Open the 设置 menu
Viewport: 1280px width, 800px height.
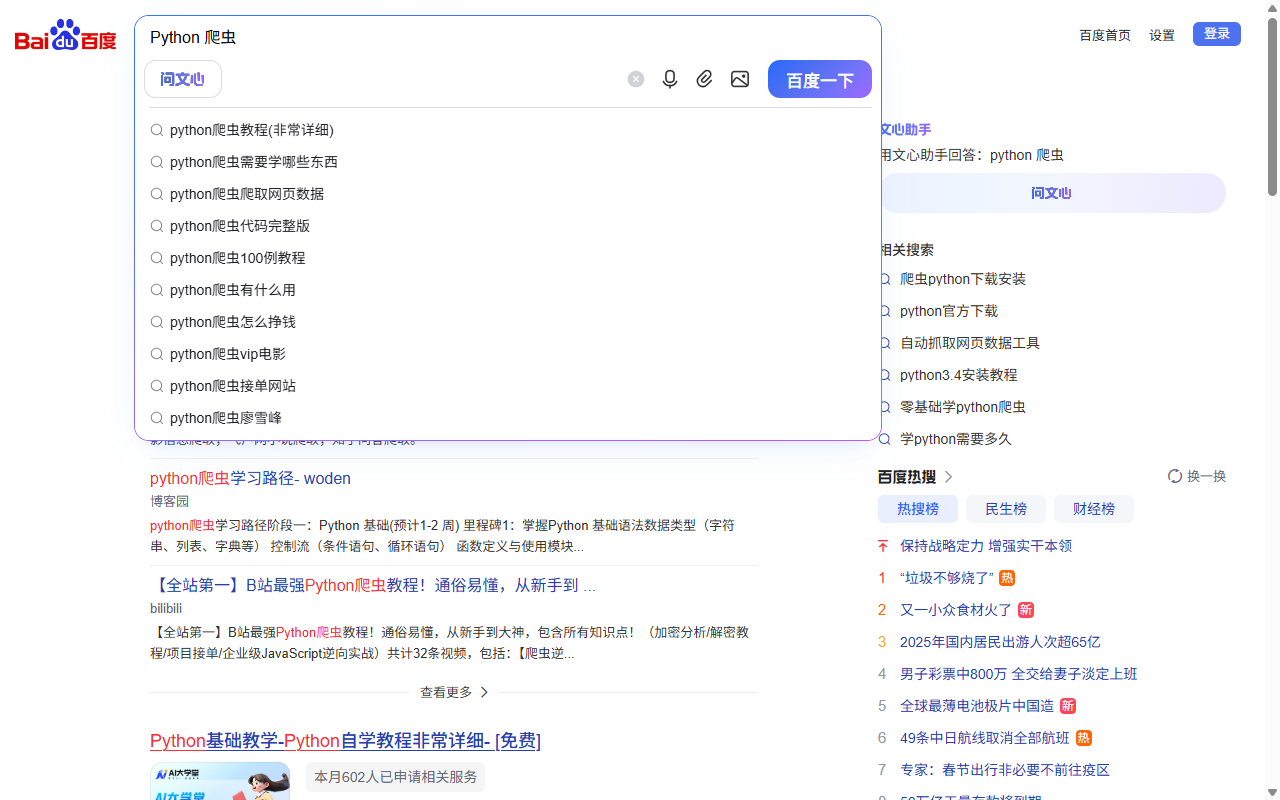1161,35
